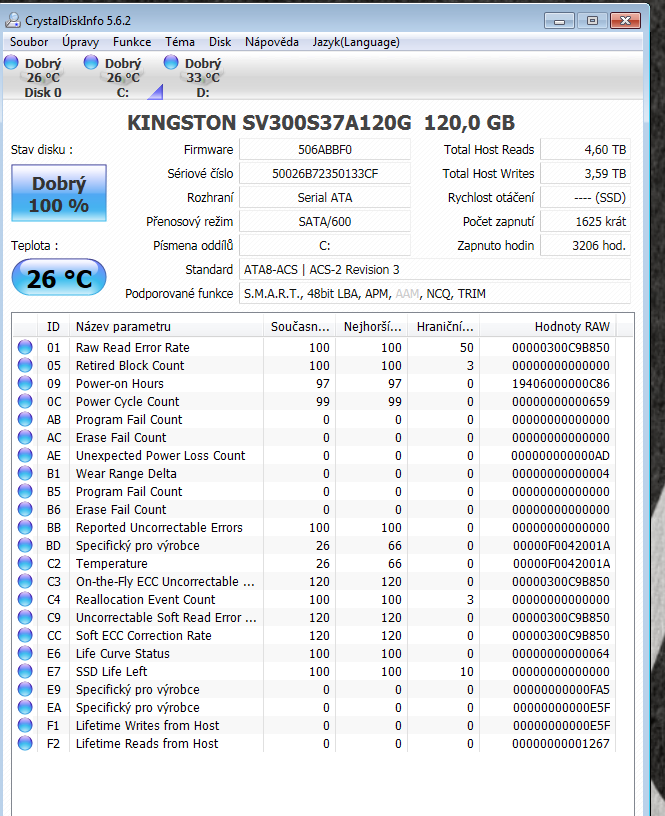Select the Temperature attribute name
Viewport: 665px width, 816px height.
click(111, 564)
